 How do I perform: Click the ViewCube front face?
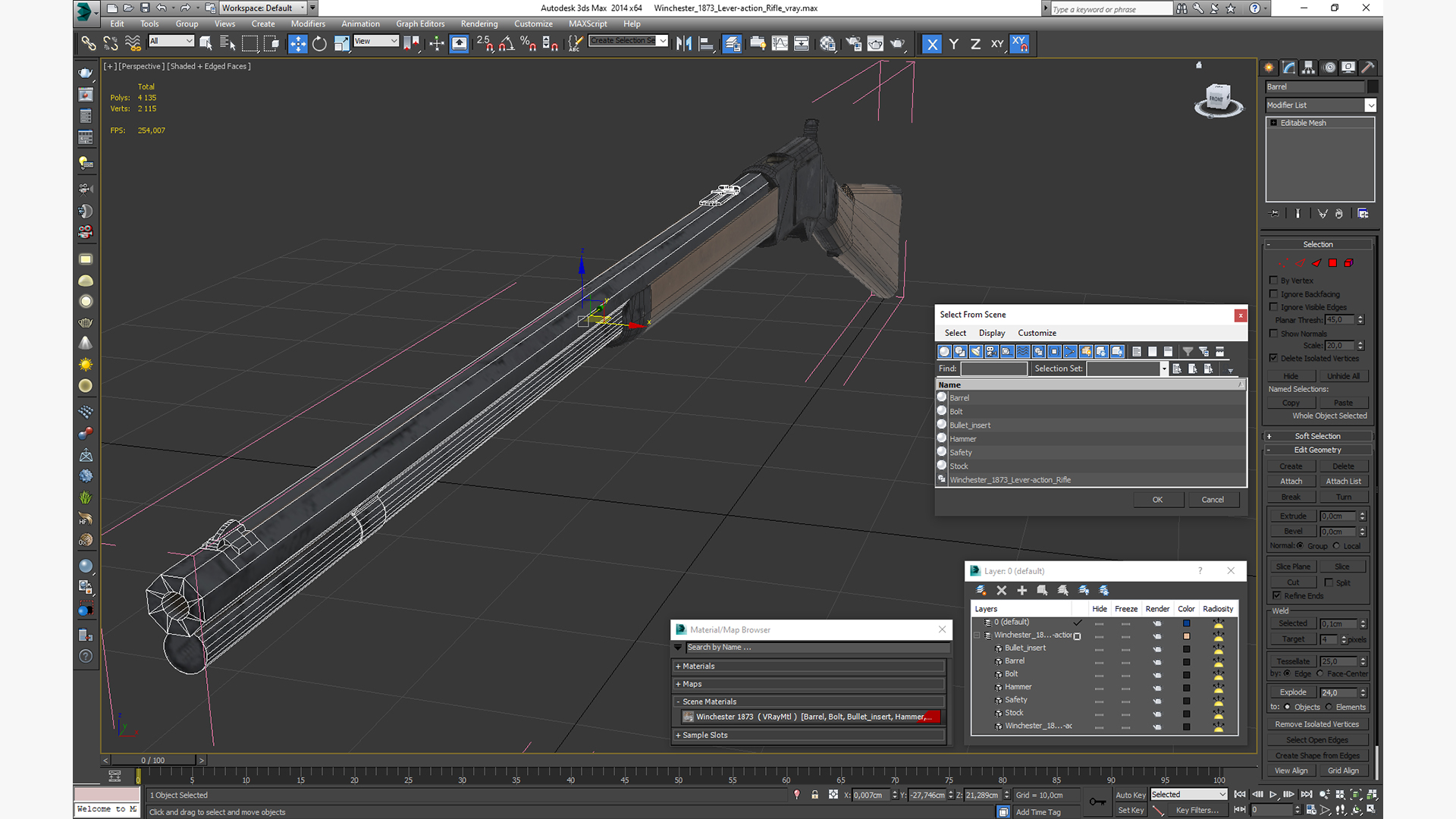tap(1216, 98)
